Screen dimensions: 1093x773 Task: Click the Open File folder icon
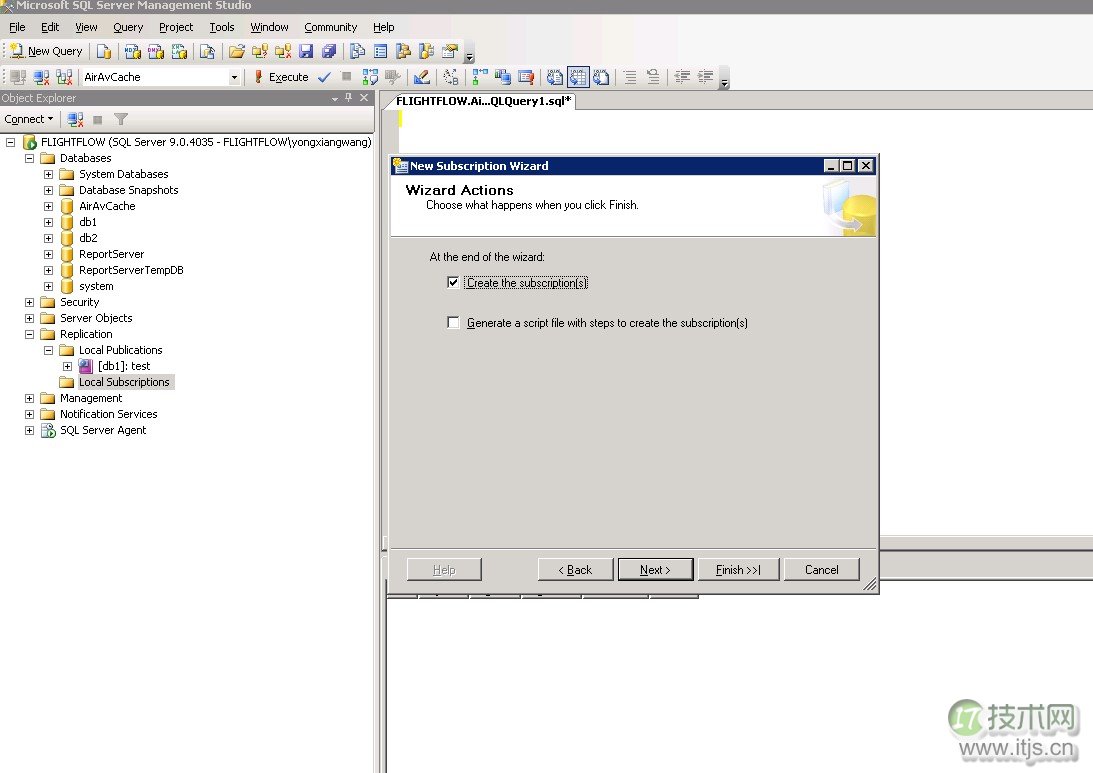(x=236, y=51)
